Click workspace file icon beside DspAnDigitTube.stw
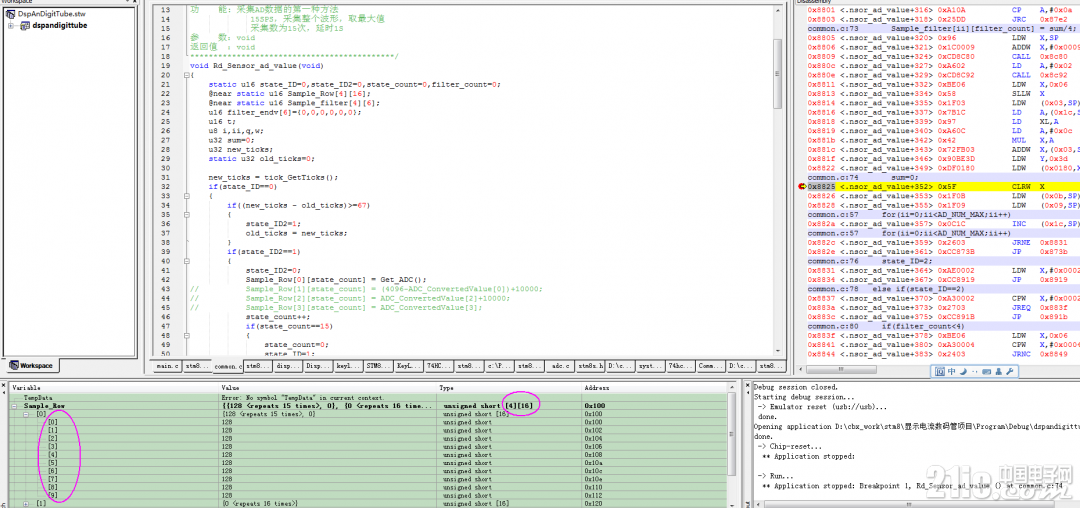The height and width of the screenshot is (508, 1080). coord(11,14)
